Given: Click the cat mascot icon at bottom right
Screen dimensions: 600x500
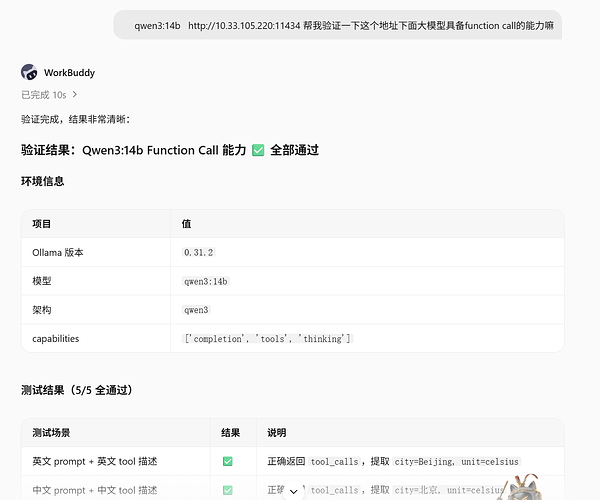Looking at the screenshot, I should 523,488.
